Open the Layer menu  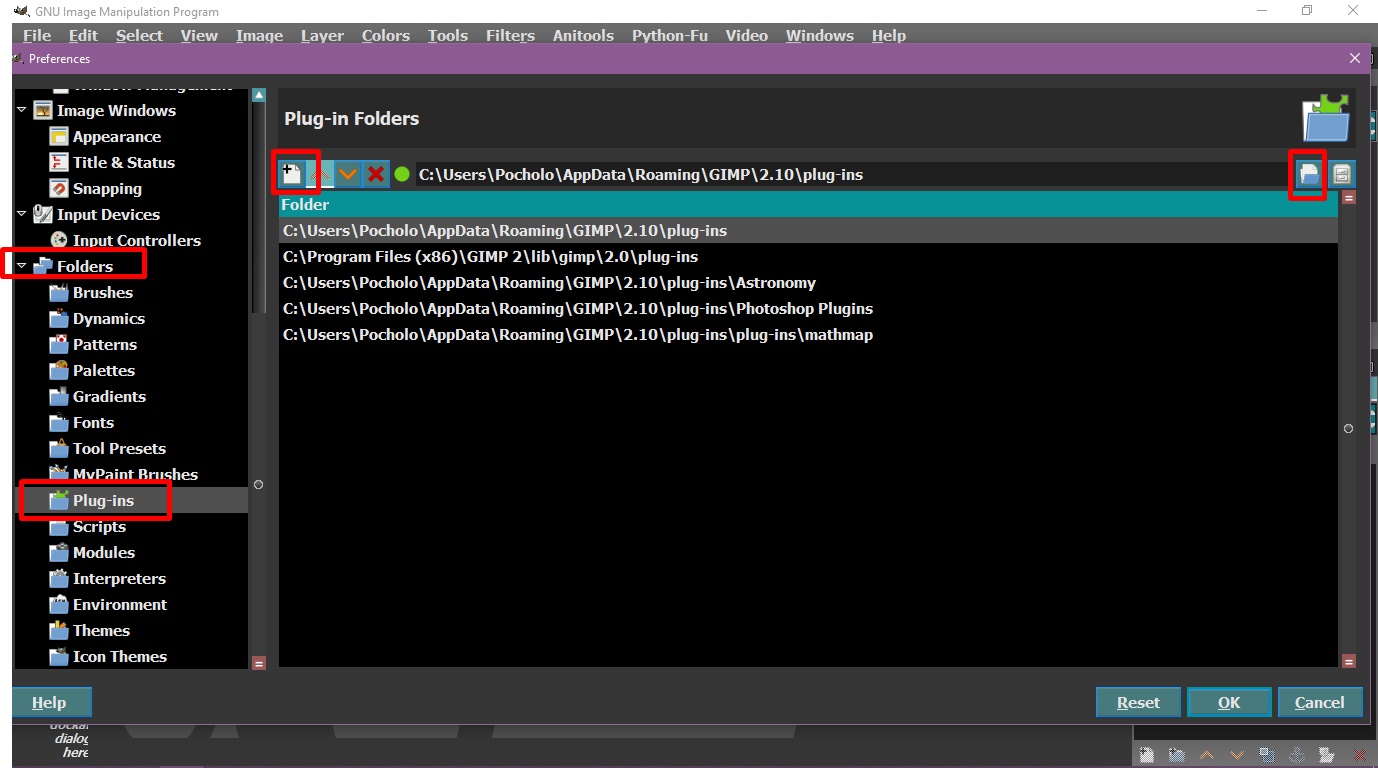pyautogui.click(x=322, y=35)
